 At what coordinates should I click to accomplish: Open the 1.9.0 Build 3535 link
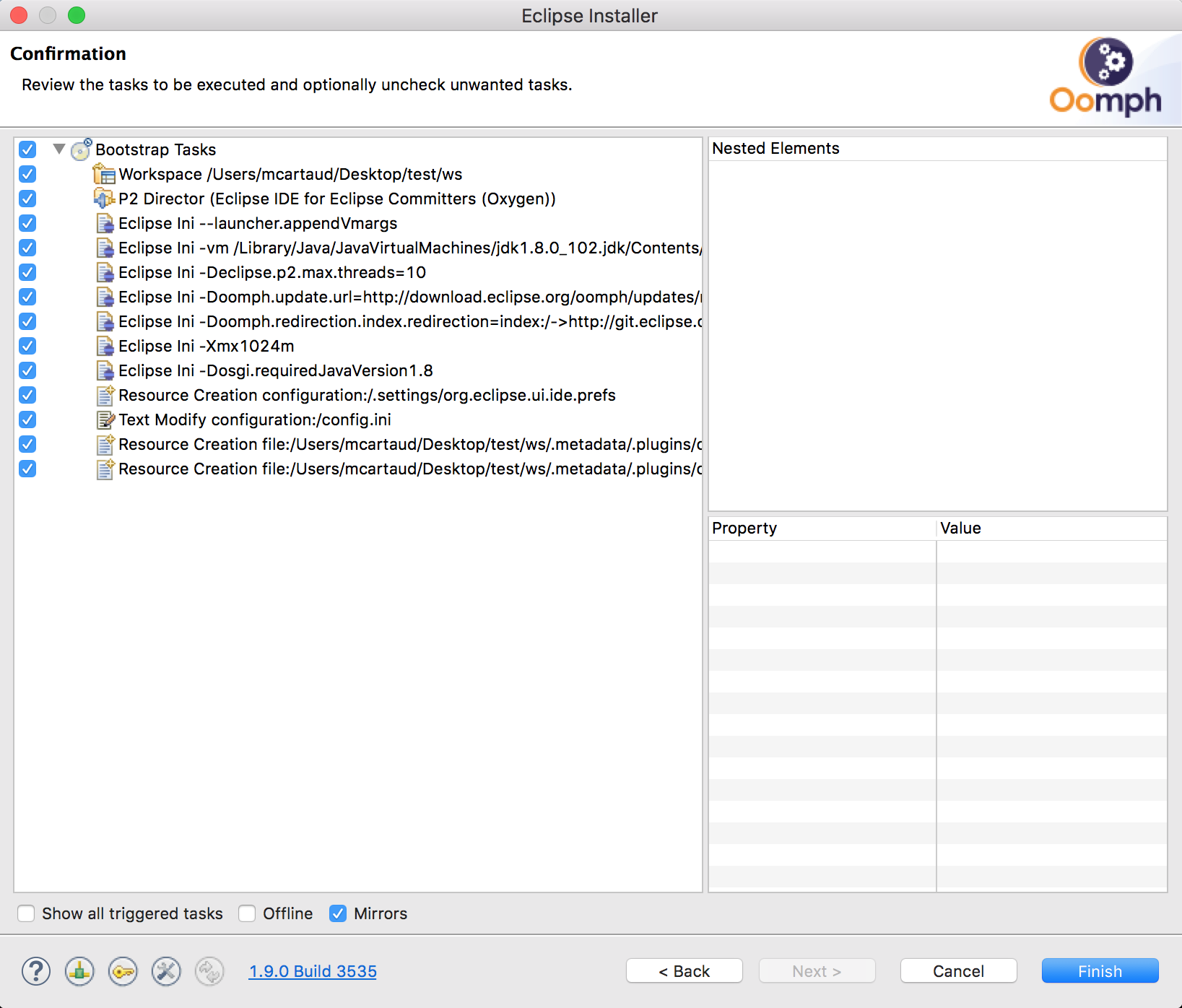[313, 971]
